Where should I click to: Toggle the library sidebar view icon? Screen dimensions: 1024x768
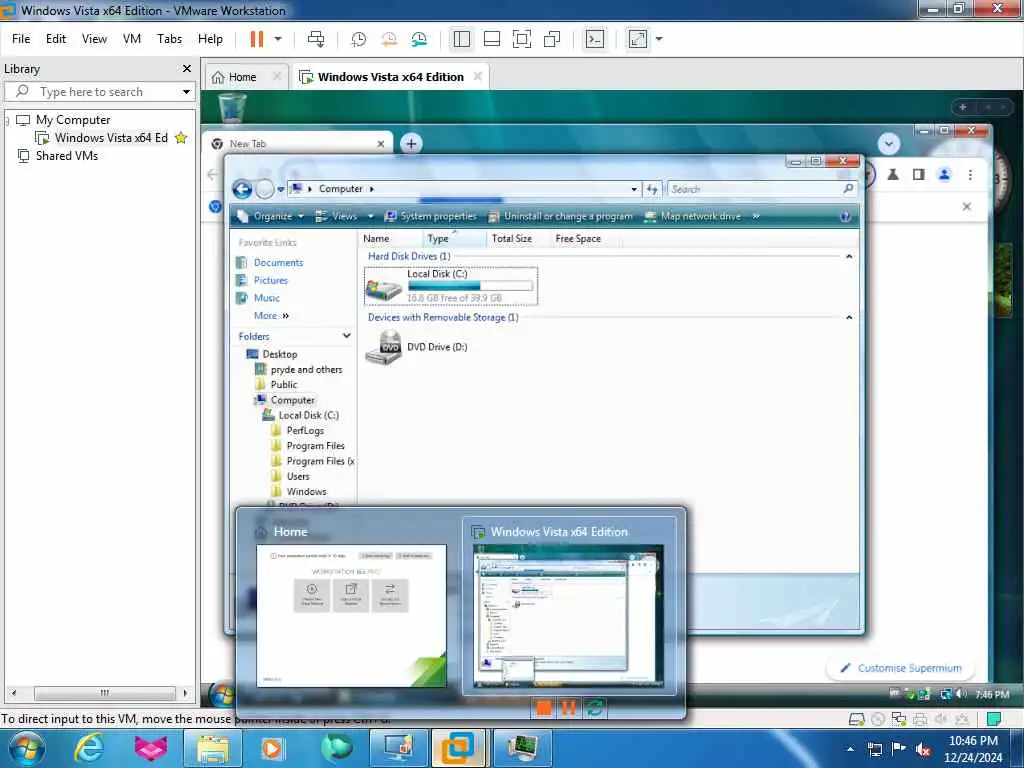[462, 39]
